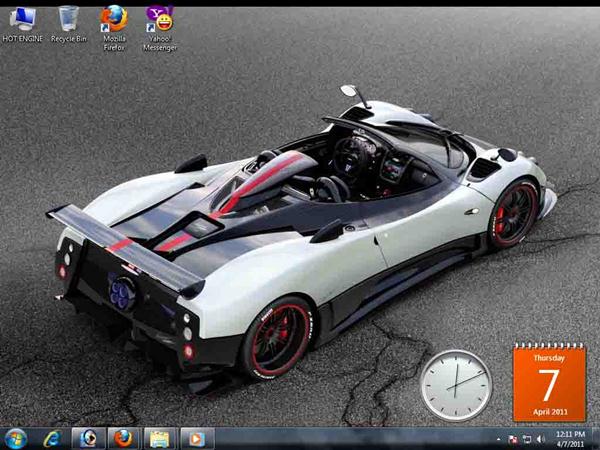Open Firefox from the taskbar
Viewport: 600px width, 450px height.
click(x=123, y=438)
